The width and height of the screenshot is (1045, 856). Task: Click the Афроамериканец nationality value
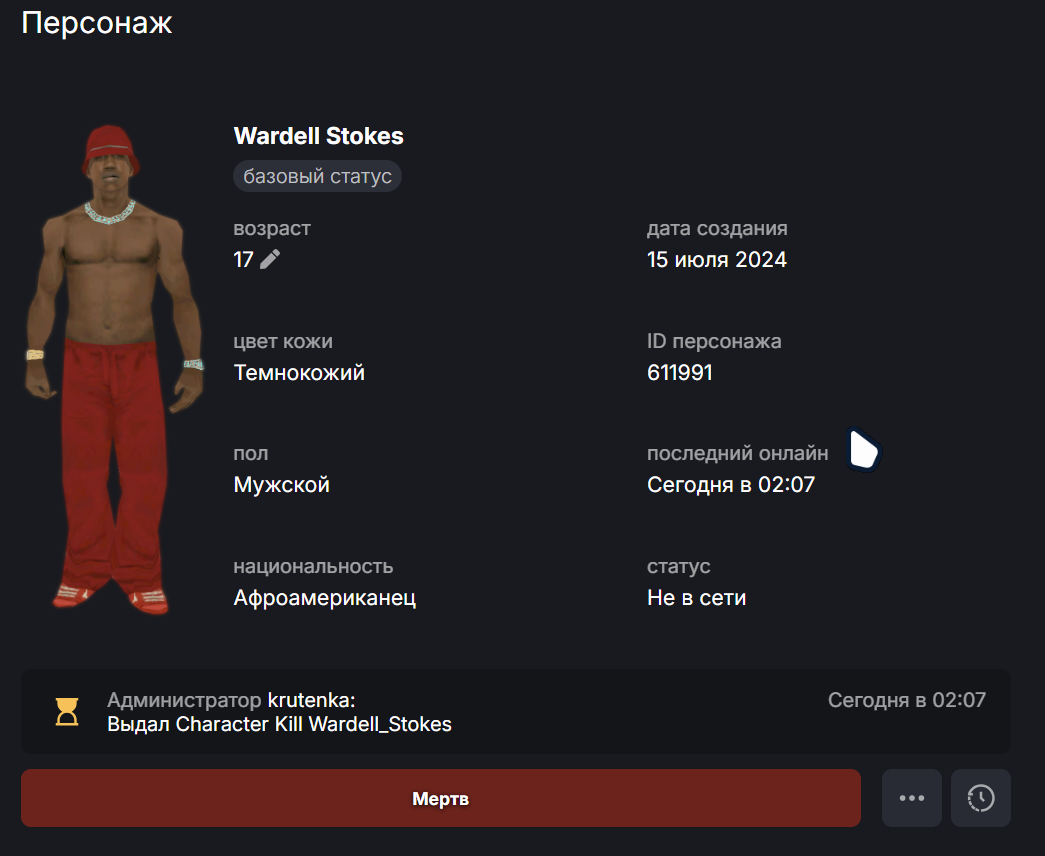pos(325,597)
